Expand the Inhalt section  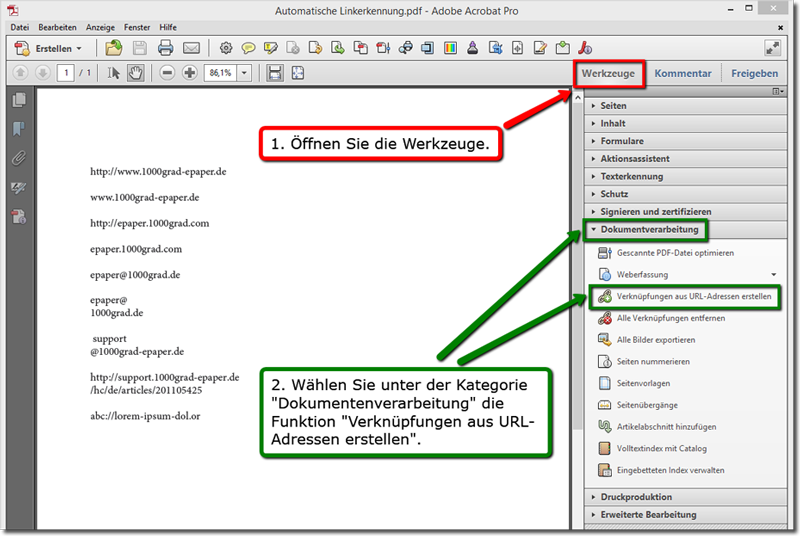(x=685, y=123)
